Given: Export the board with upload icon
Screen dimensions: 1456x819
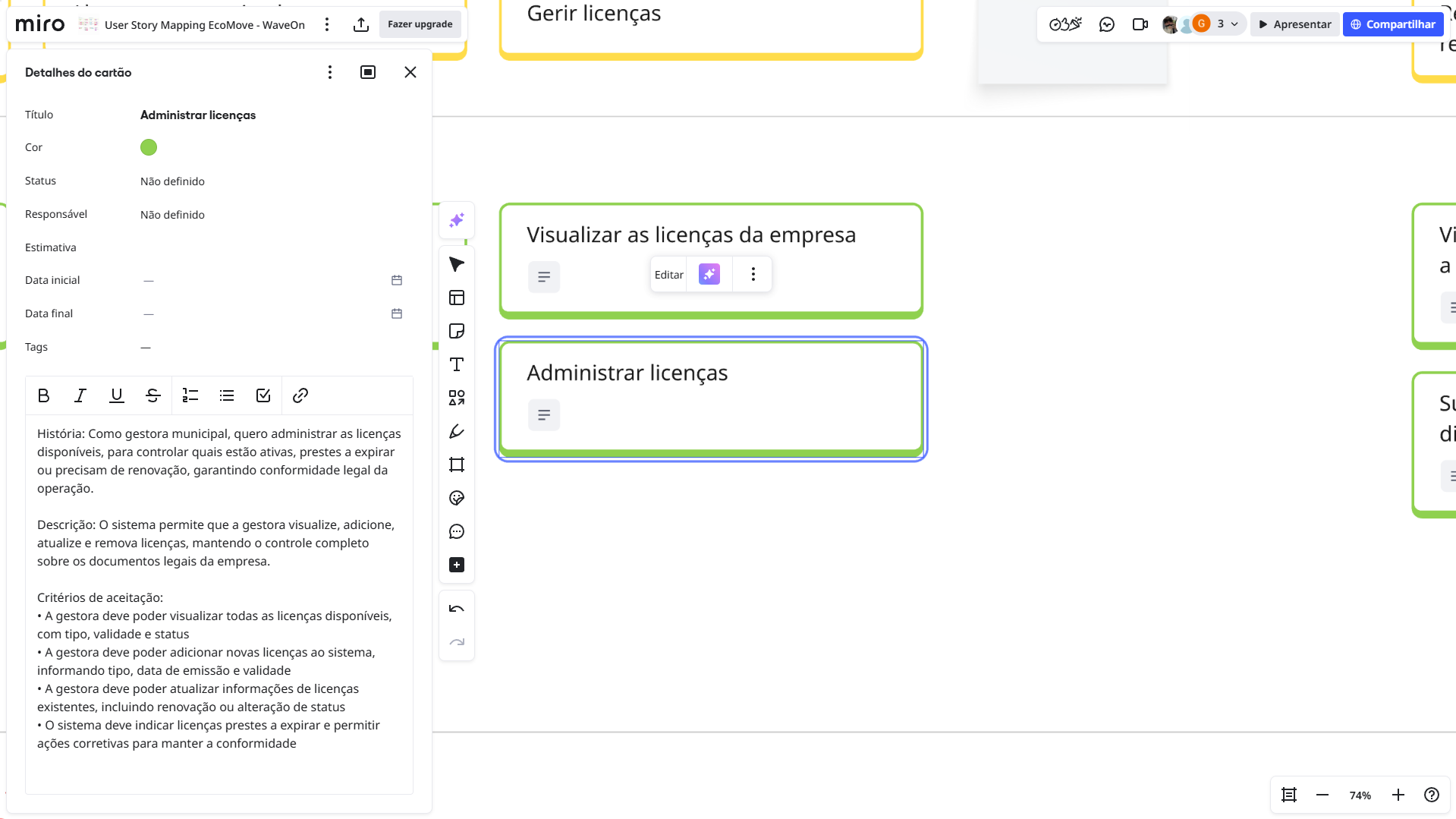Looking at the screenshot, I should point(361,24).
